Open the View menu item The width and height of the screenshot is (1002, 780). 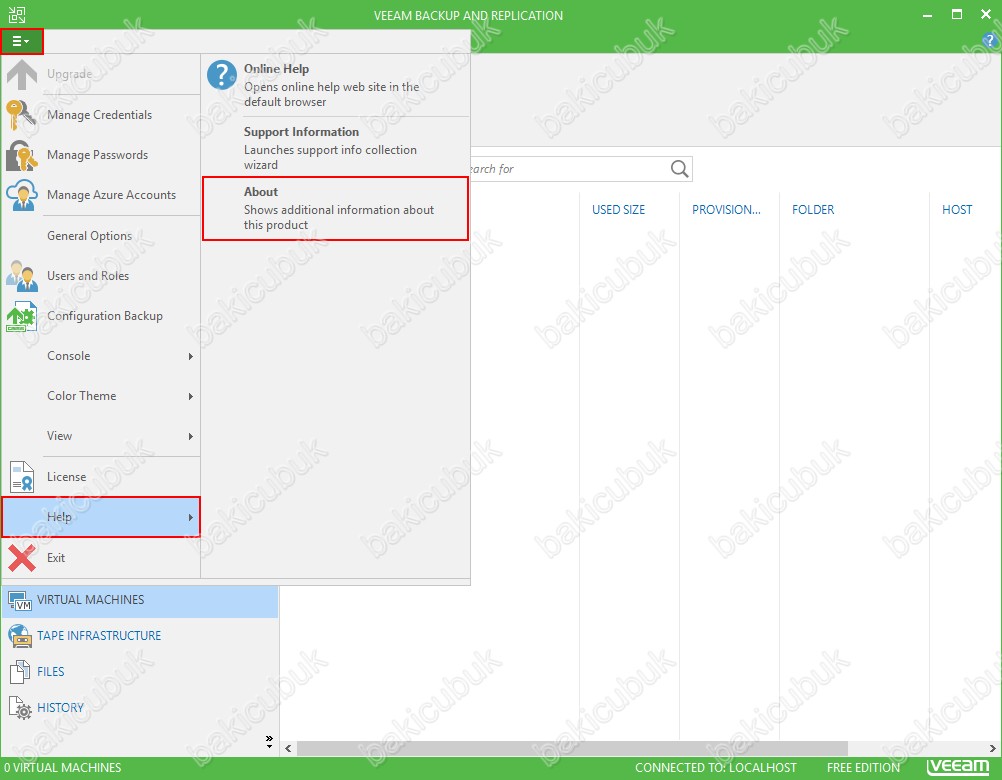click(101, 436)
